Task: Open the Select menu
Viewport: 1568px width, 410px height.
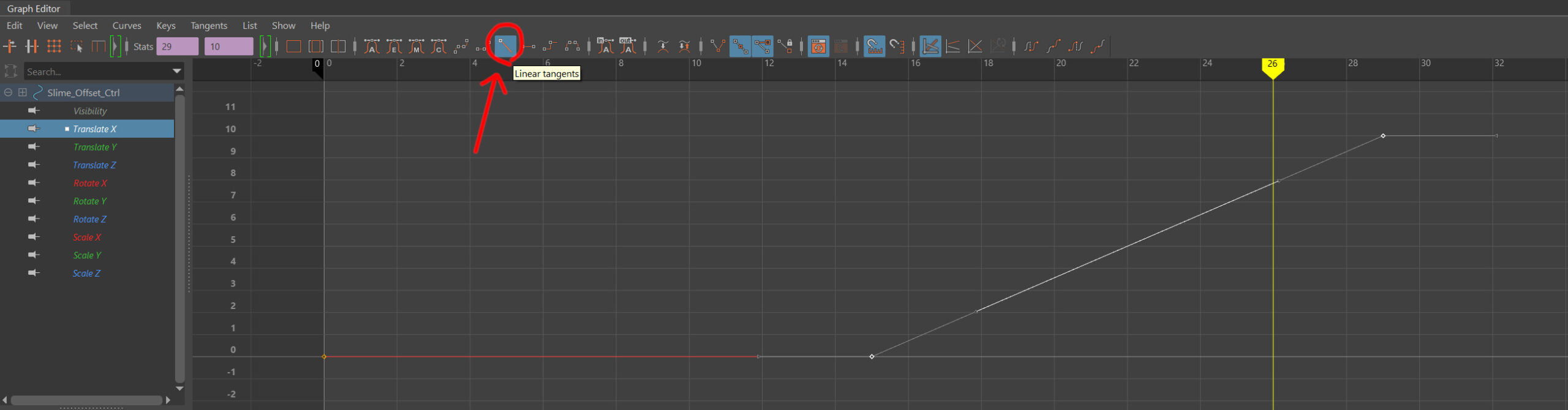Action: click(85, 25)
